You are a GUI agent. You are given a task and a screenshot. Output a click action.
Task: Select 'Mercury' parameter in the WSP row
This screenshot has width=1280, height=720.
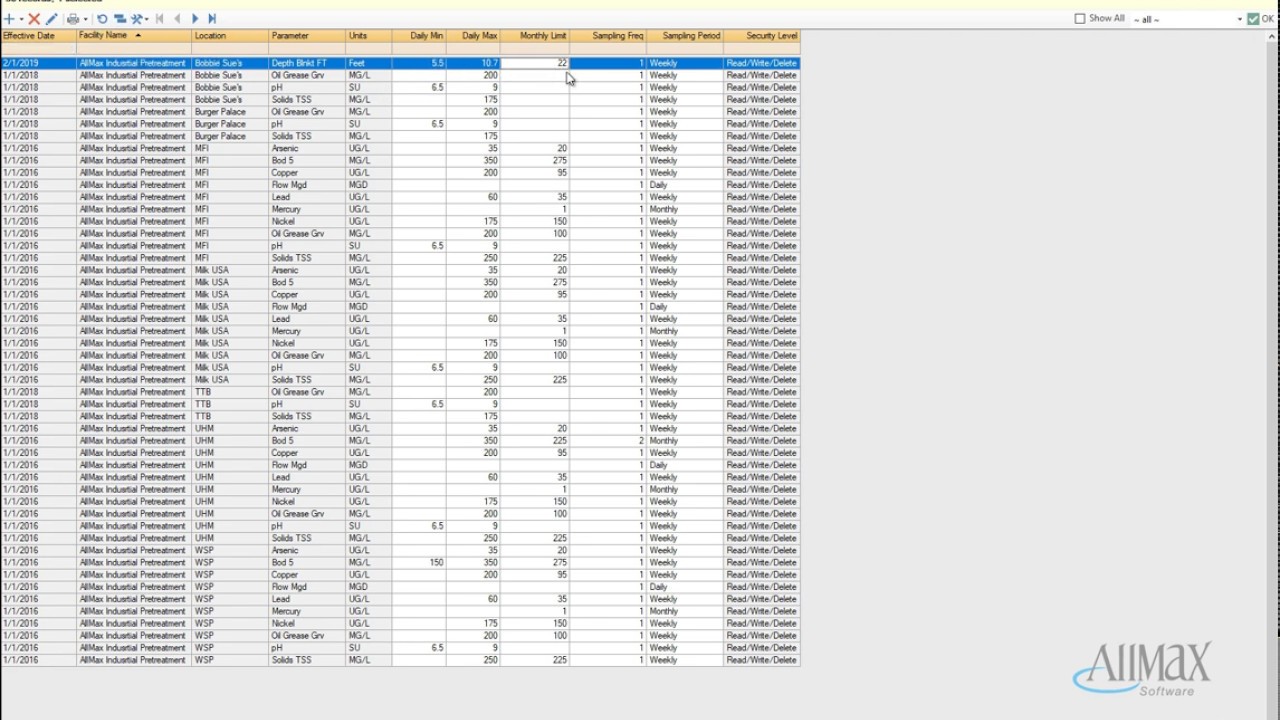click(307, 611)
